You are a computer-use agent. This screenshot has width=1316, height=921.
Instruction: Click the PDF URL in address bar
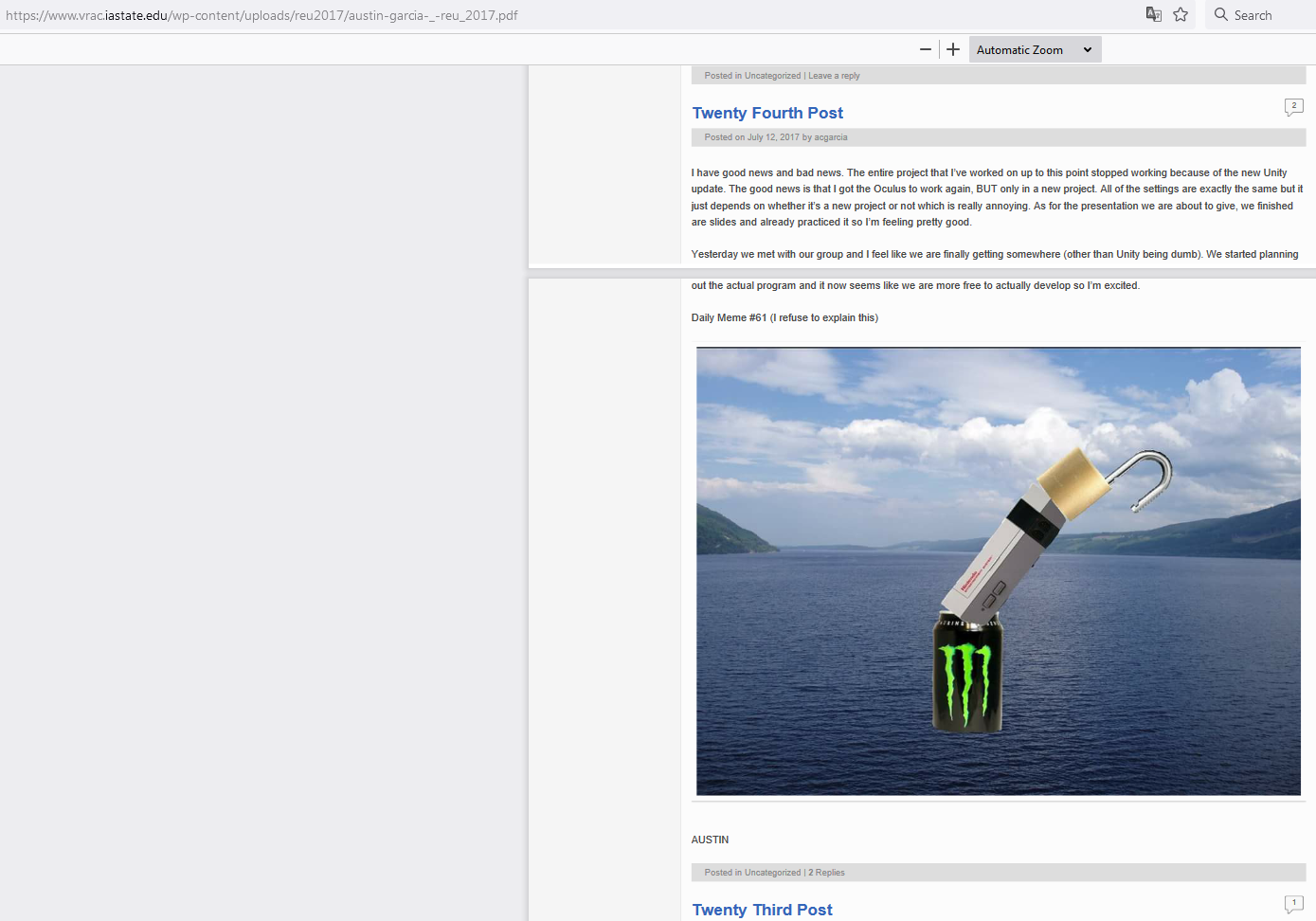tap(261, 15)
